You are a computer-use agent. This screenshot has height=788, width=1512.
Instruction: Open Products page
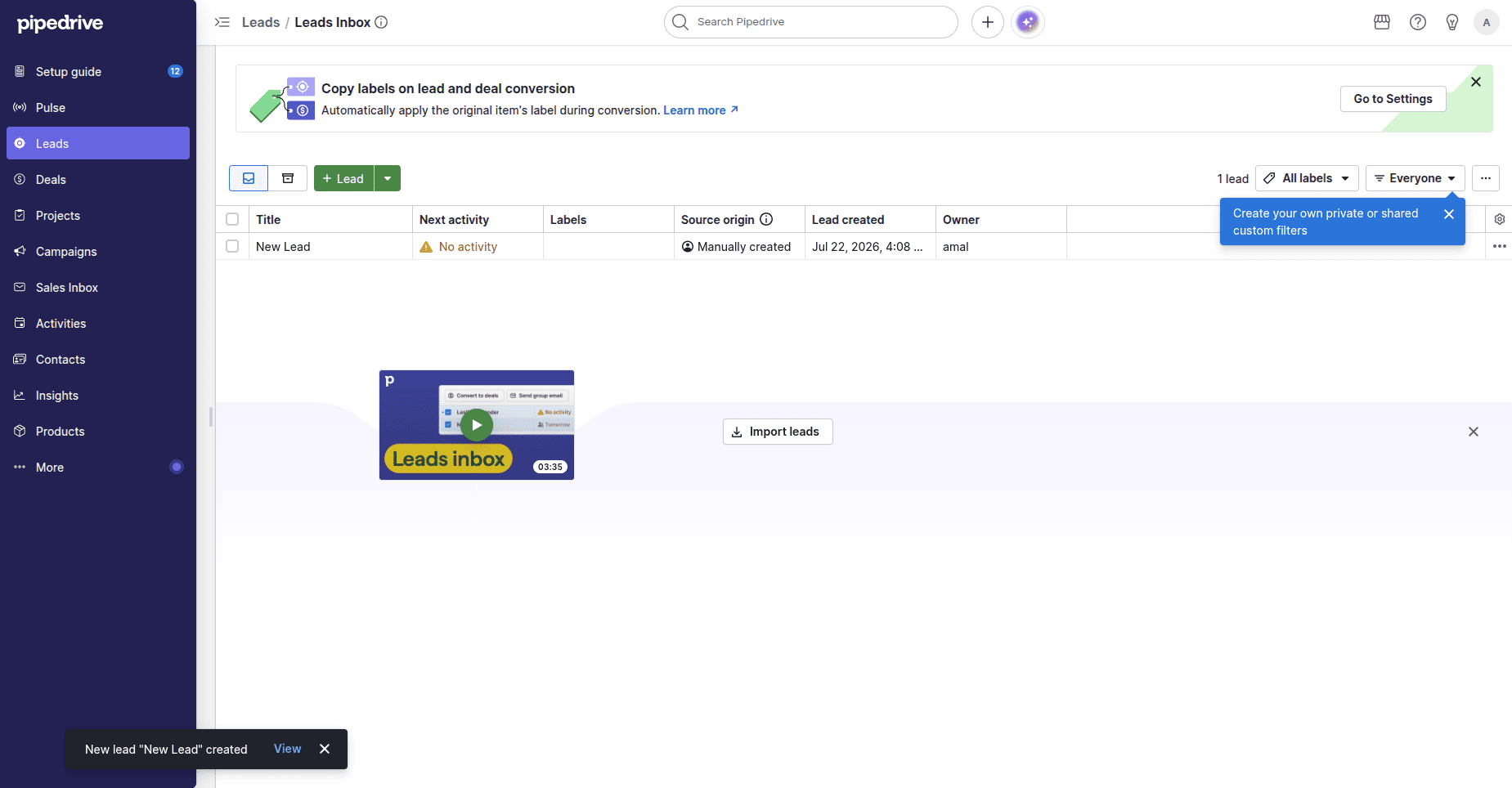pyautogui.click(x=98, y=431)
